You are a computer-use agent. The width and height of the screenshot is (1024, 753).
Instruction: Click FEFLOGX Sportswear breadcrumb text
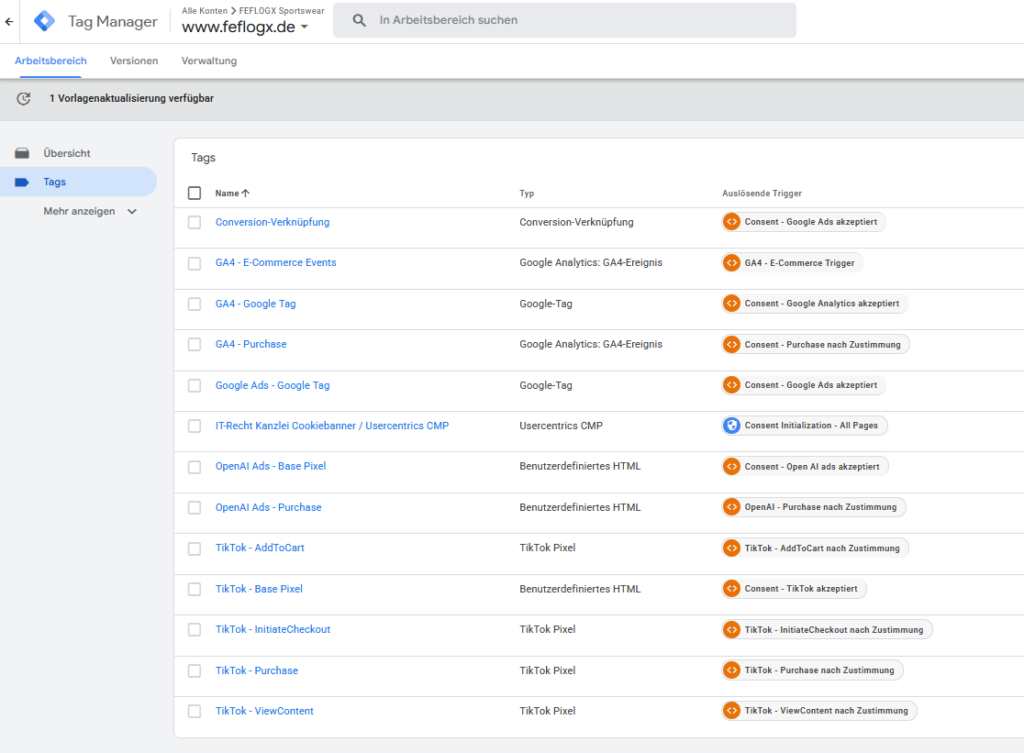[281, 10]
